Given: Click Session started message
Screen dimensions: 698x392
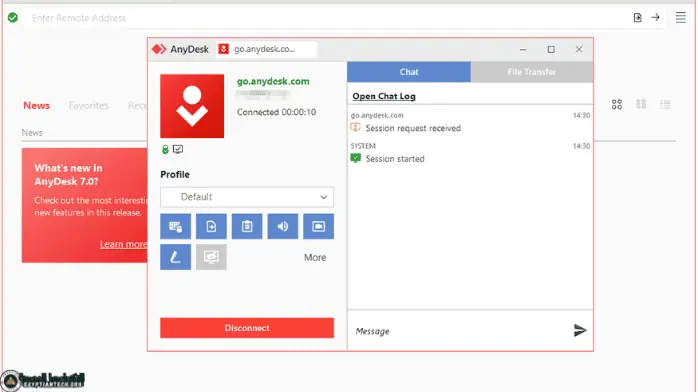Looking at the screenshot, I should 395,159.
